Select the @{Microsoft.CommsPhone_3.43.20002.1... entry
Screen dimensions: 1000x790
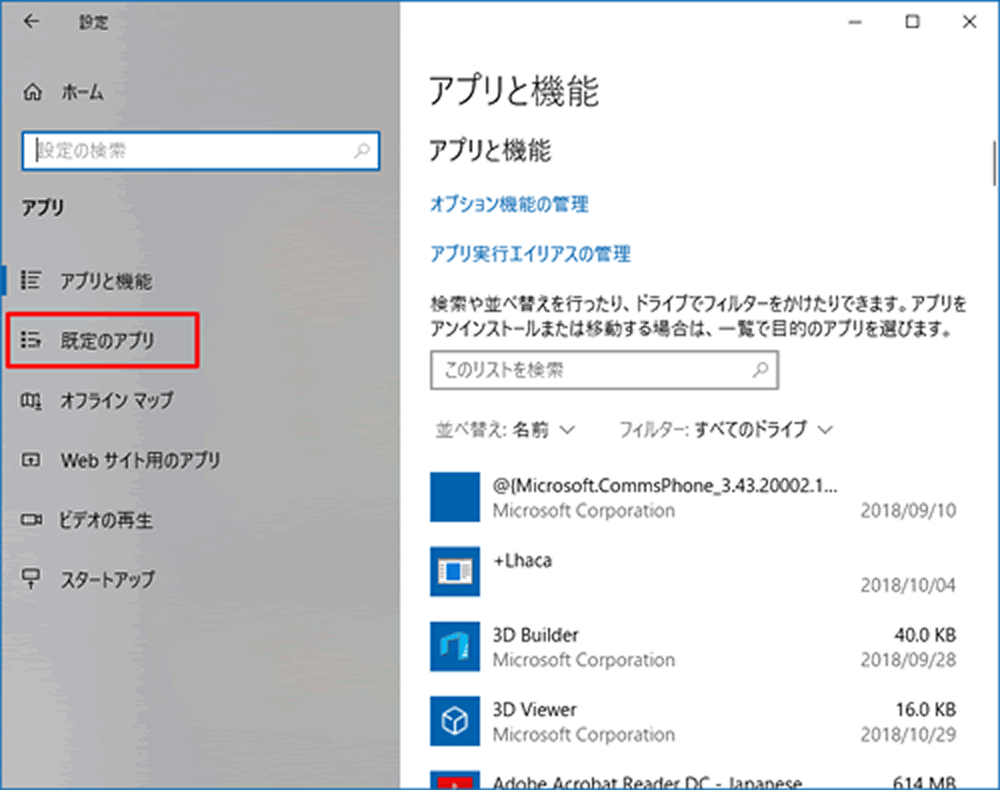(x=665, y=486)
